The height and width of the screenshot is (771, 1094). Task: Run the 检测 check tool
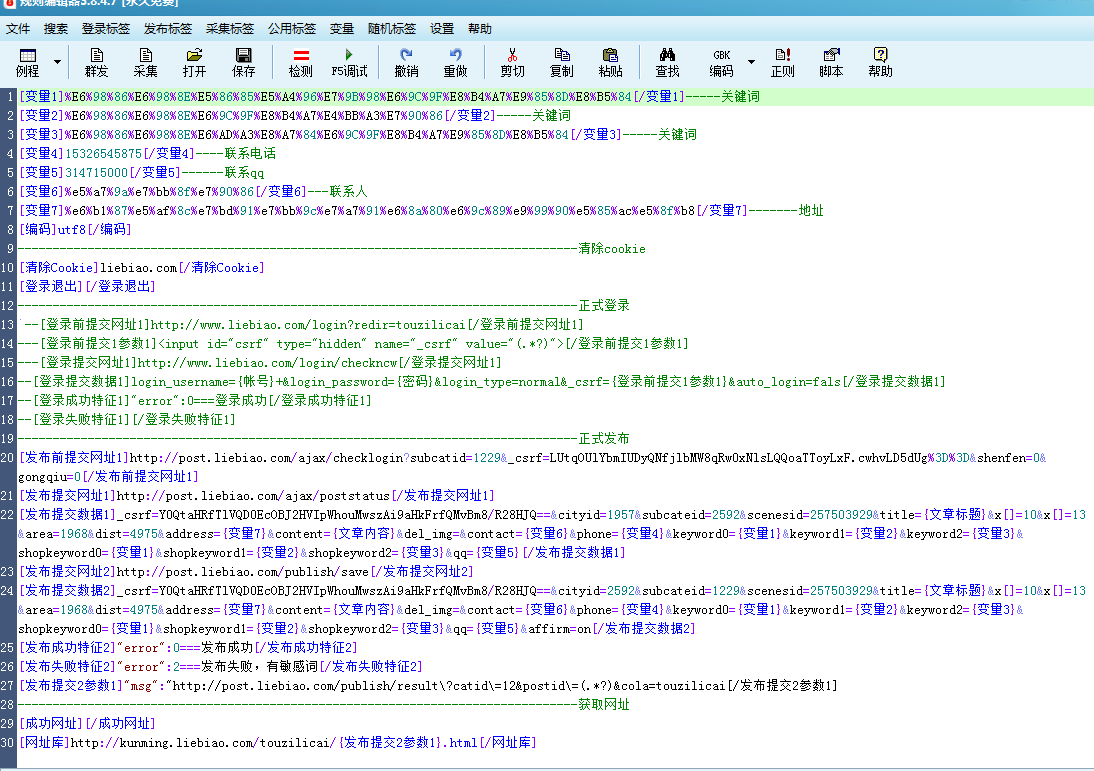coord(300,62)
